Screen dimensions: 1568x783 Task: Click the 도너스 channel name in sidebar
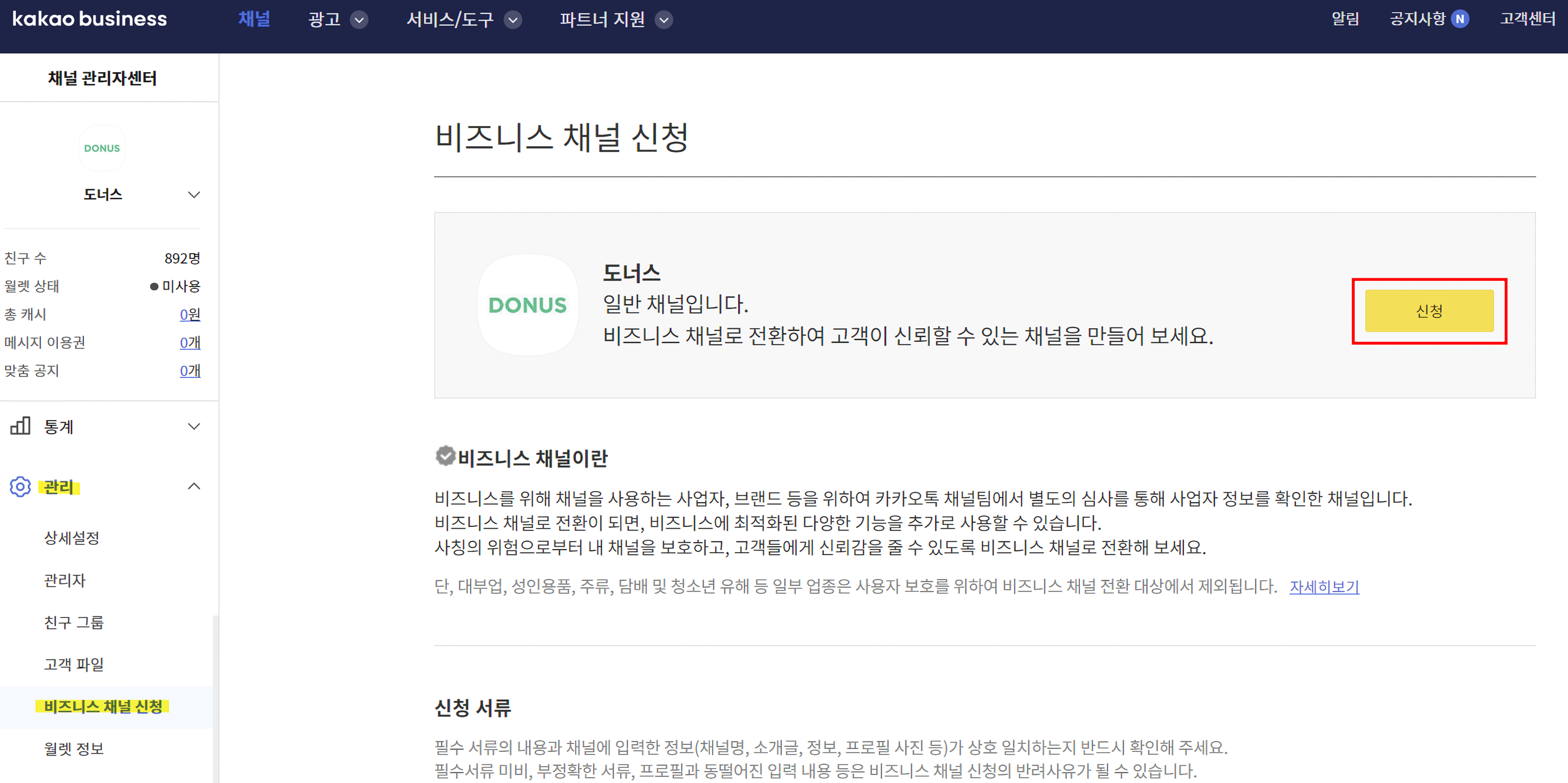[x=103, y=195]
